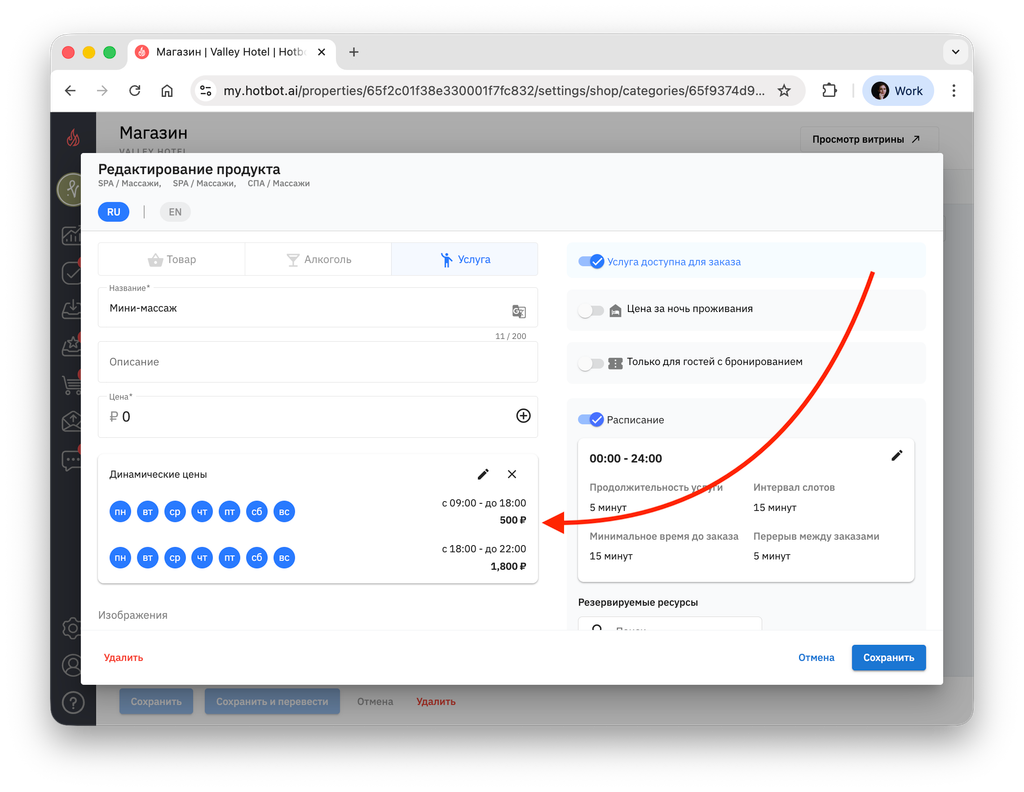Viewport: 1024px width, 792px height.
Task: Toggle ср in 09:00-18:00 price row
Action: pos(175,512)
